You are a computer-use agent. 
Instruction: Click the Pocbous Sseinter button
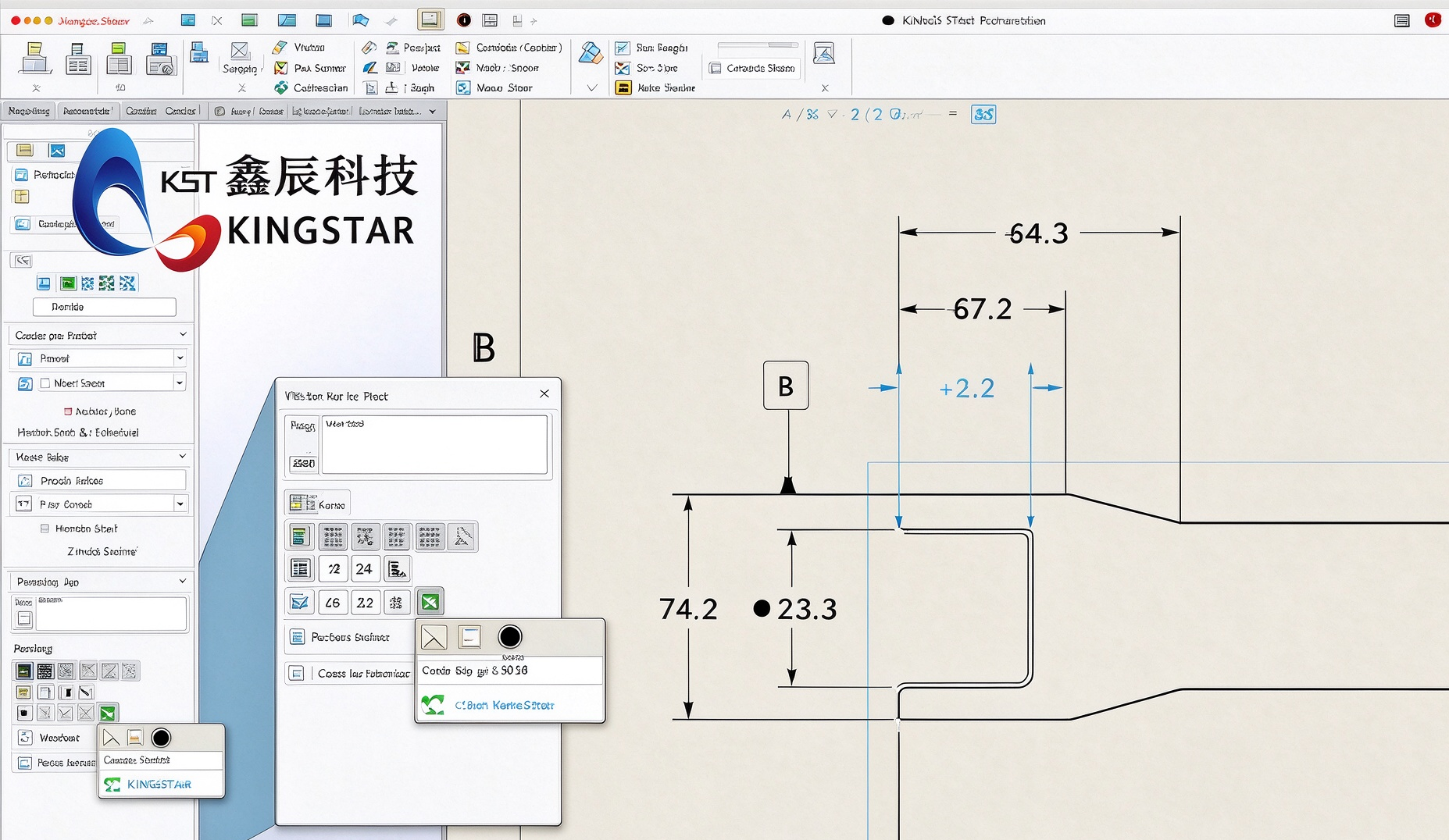(x=349, y=637)
